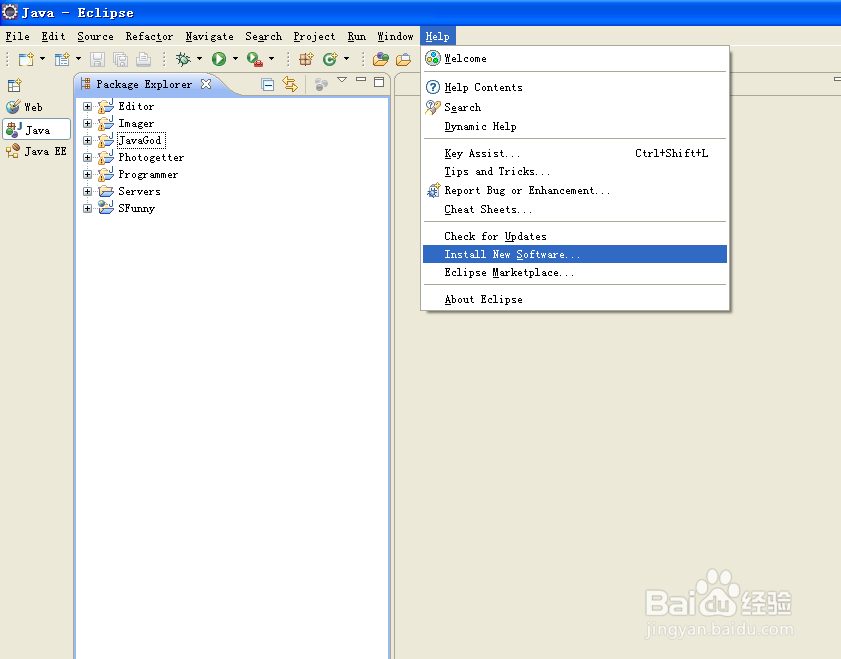Open the Run menu

point(356,36)
